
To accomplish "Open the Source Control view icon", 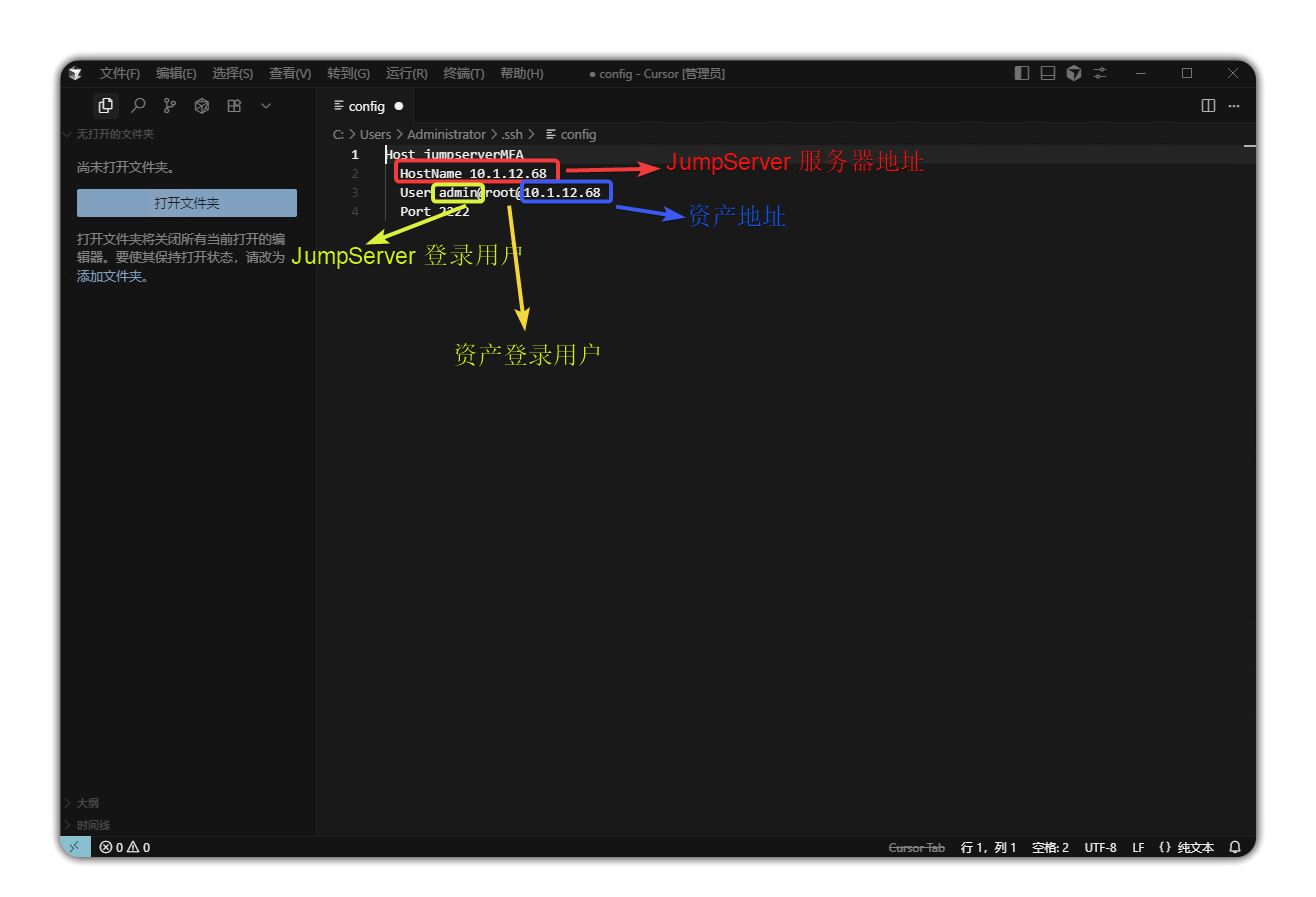I will (x=170, y=105).
